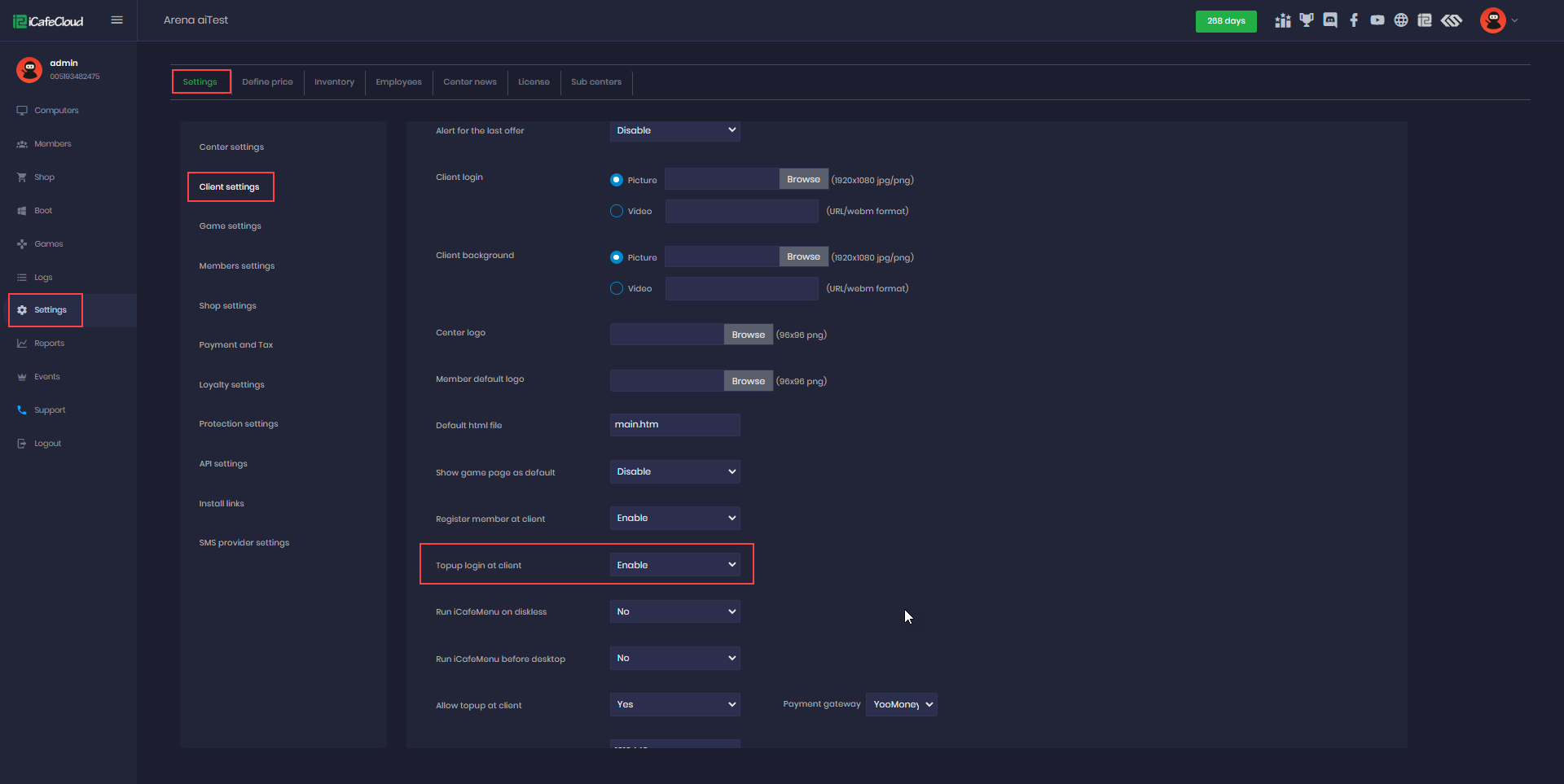Open the leaderboard ranking stars icon
The height and width of the screenshot is (784, 1564).
1283,20
